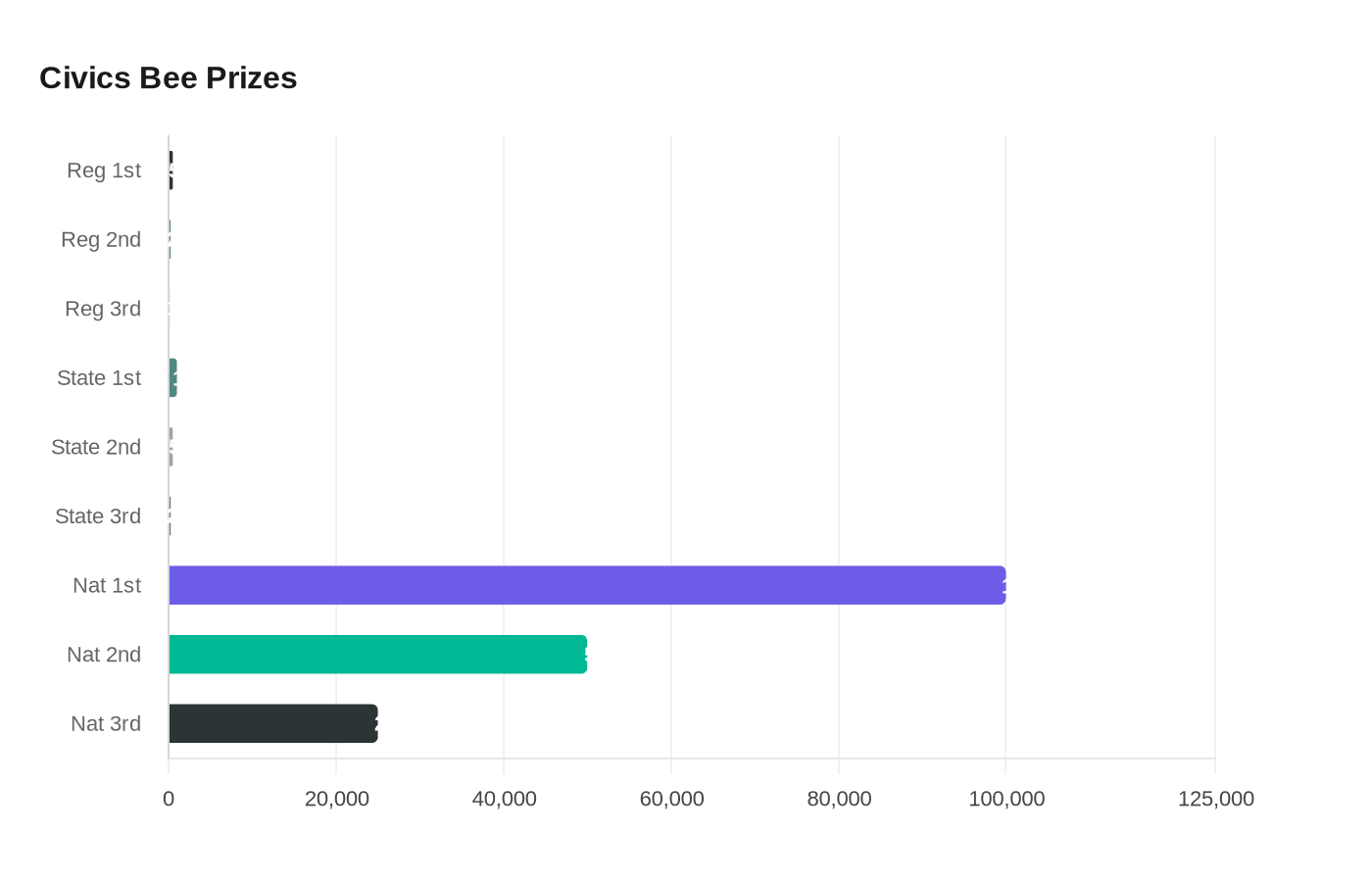Click the Nat 3rd axis label

[x=106, y=723]
